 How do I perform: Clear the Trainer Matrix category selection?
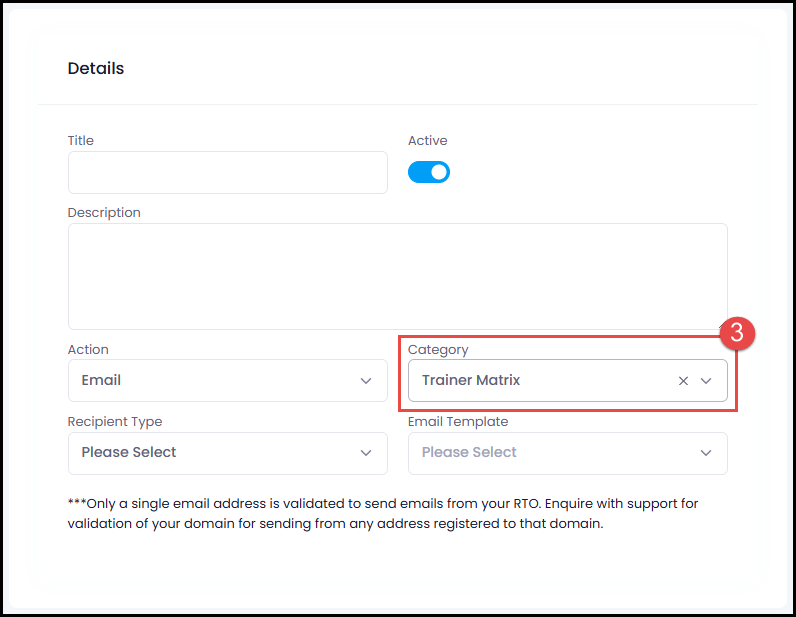tap(683, 381)
